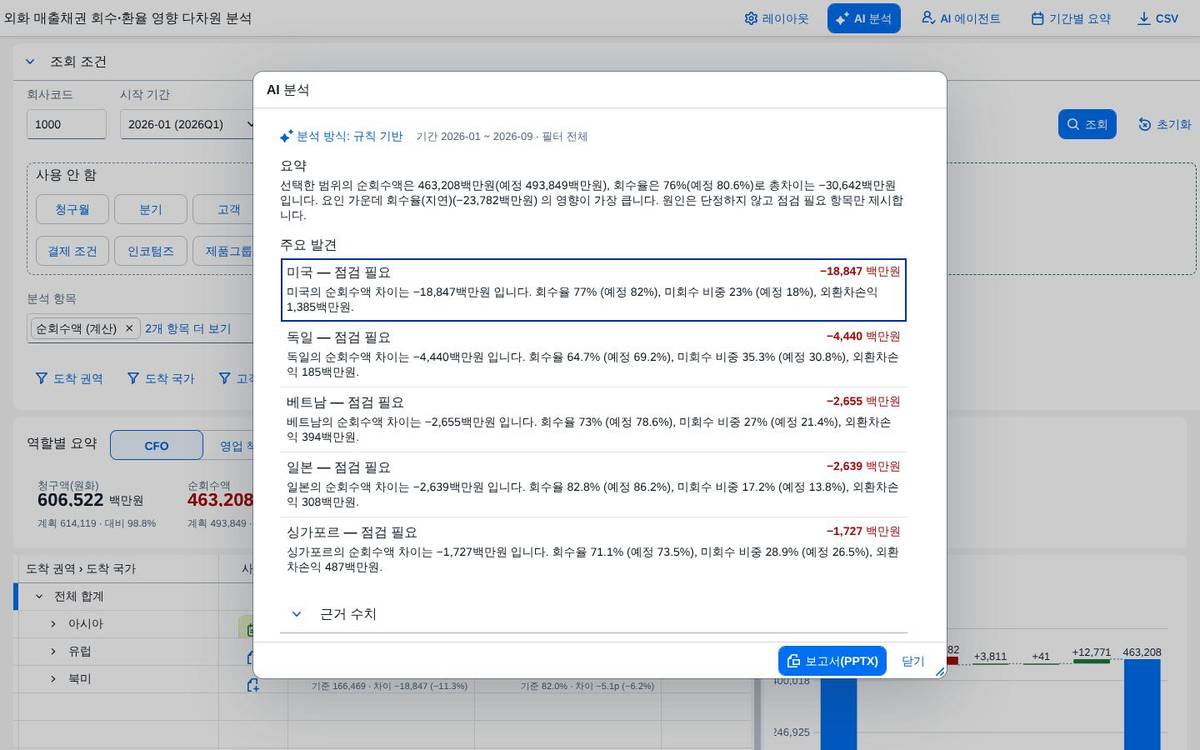The height and width of the screenshot is (750, 1200).
Task: Reset filters with 초기화 button
Action: coord(1165,124)
